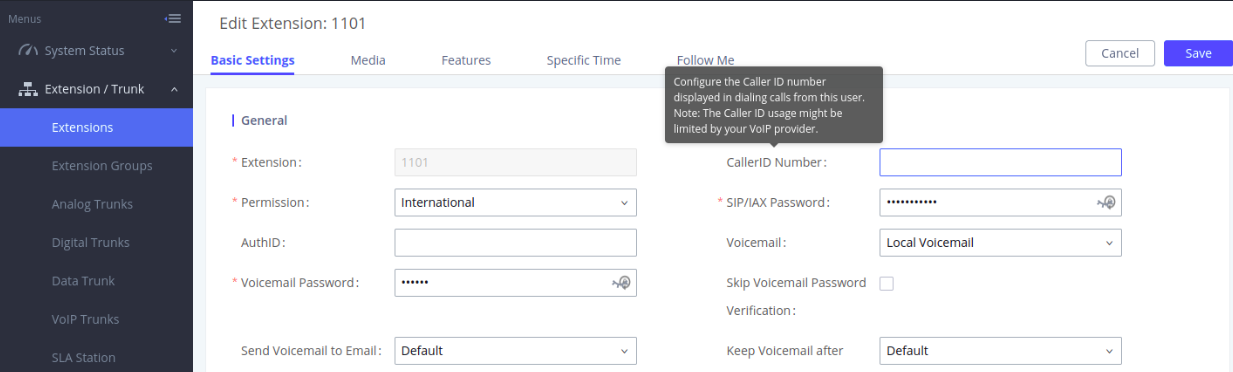The height and width of the screenshot is (372, 1233).
Task: Switch to the Follow Me tab
Action: click(x=705, y=60)
